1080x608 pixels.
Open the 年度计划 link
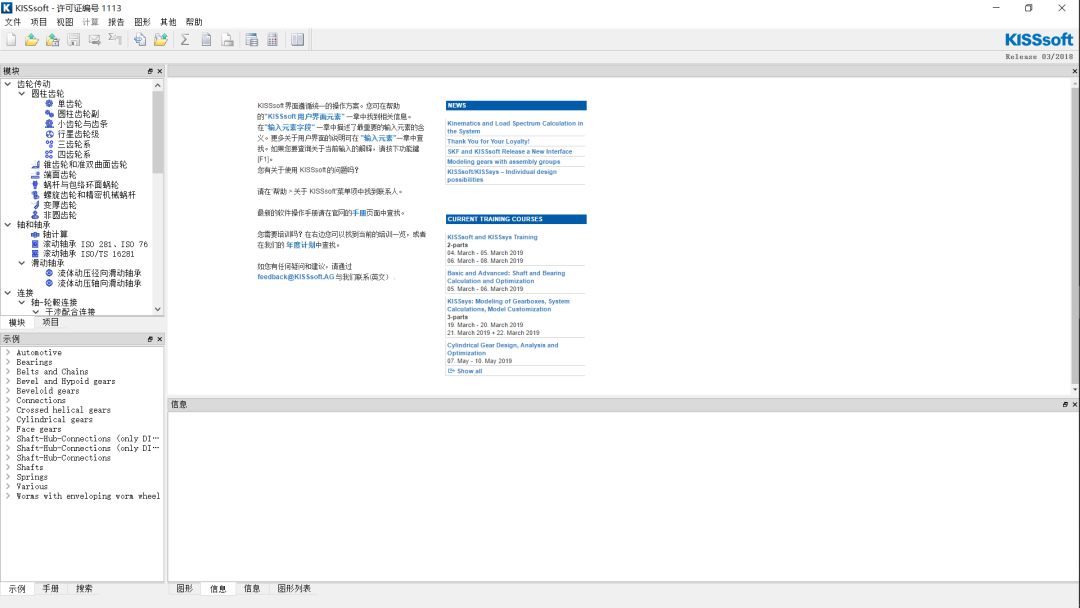[300, 245]
